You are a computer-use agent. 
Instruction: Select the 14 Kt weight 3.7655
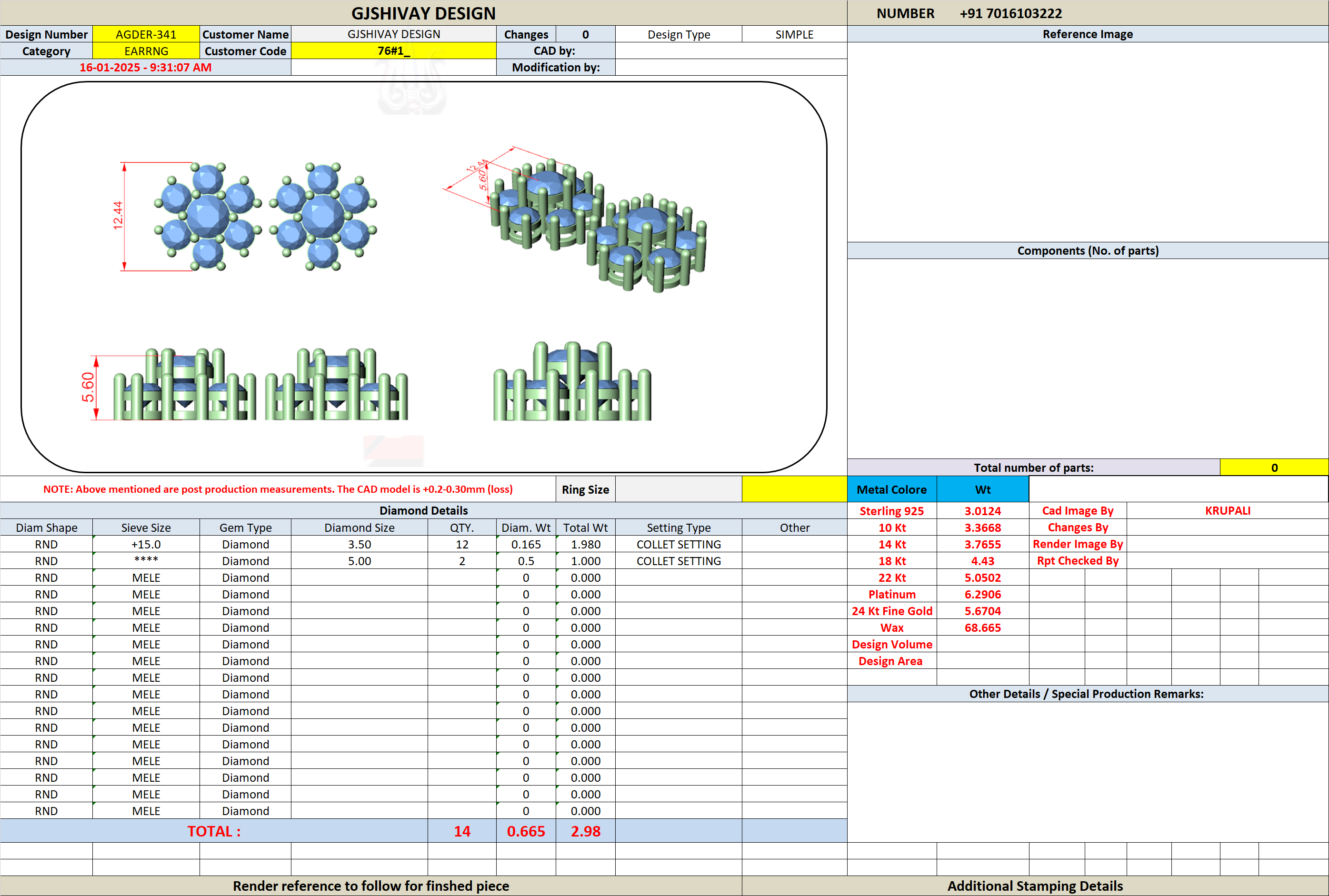(983, 544)
